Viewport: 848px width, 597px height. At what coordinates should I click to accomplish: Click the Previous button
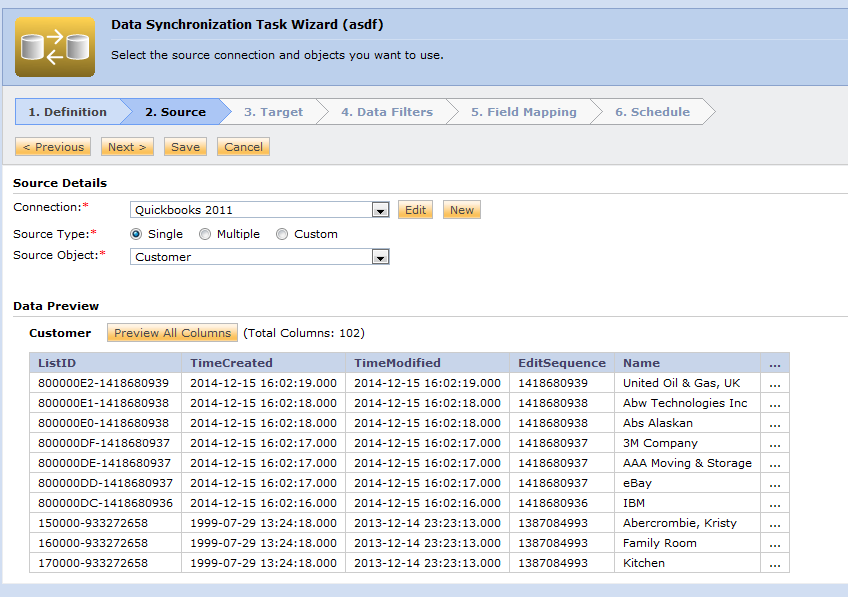click(53, 147)
